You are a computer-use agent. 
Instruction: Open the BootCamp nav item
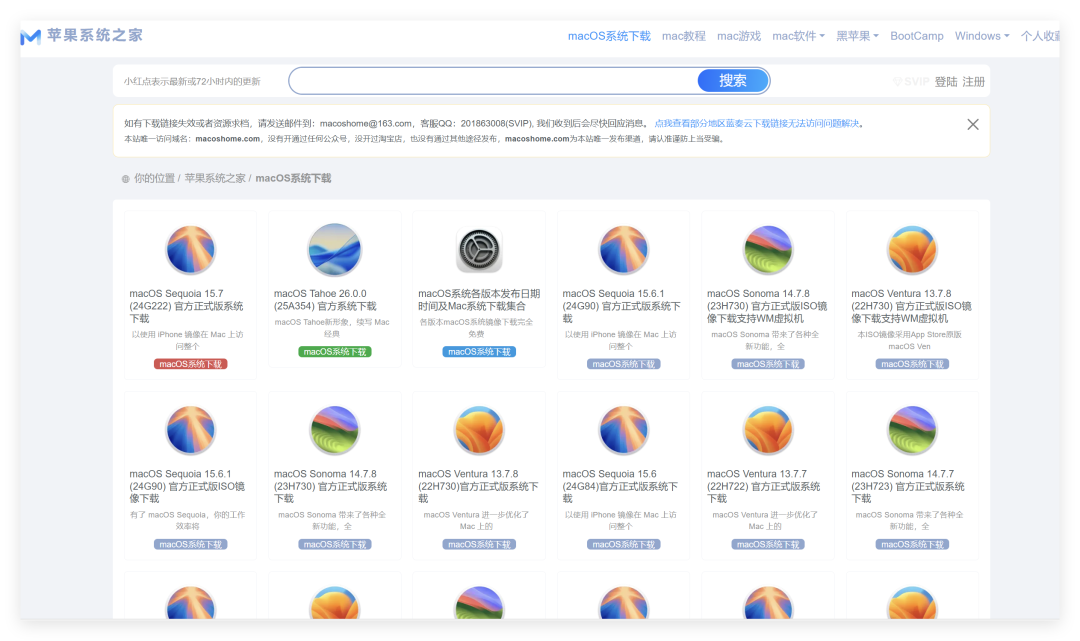click(917, 36)
